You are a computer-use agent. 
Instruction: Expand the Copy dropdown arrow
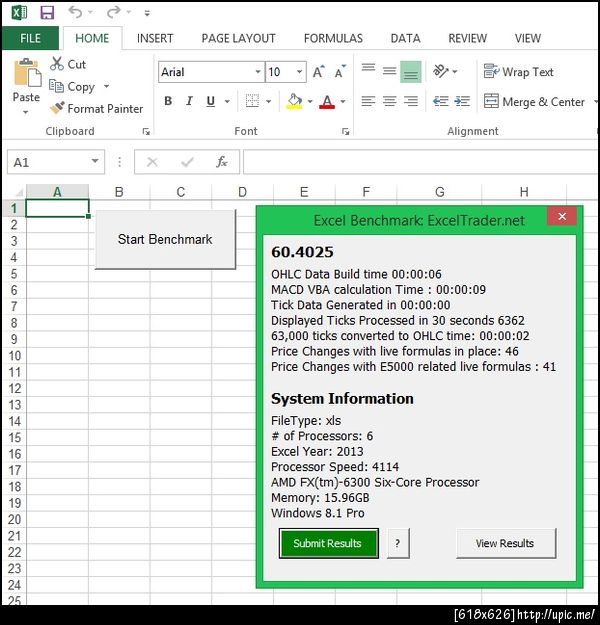tap(106, 86)
